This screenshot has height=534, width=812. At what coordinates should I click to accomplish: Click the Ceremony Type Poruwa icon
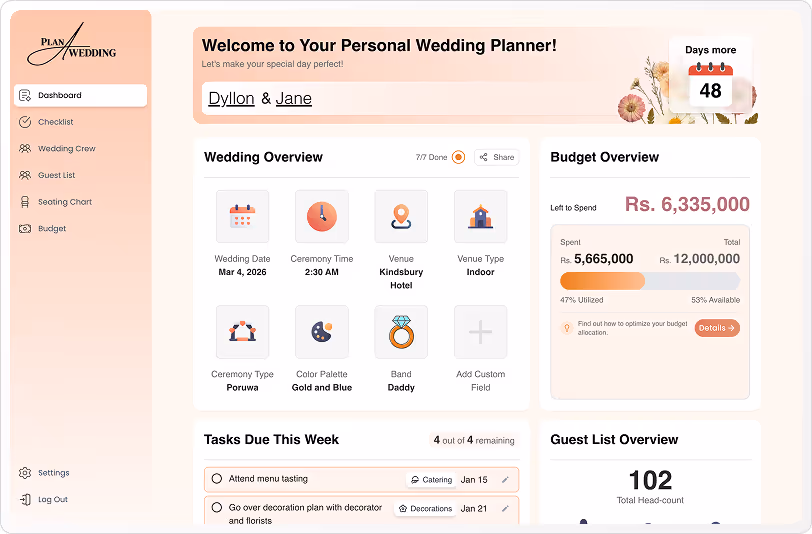(x=242, y=332)
